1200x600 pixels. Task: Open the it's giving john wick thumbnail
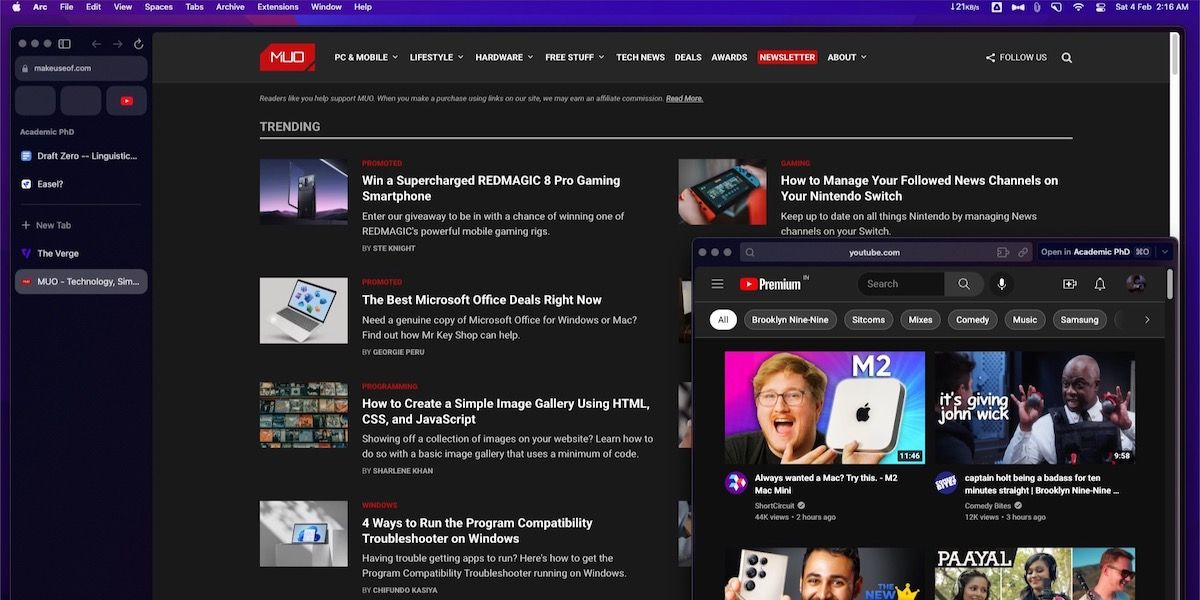1035,408
